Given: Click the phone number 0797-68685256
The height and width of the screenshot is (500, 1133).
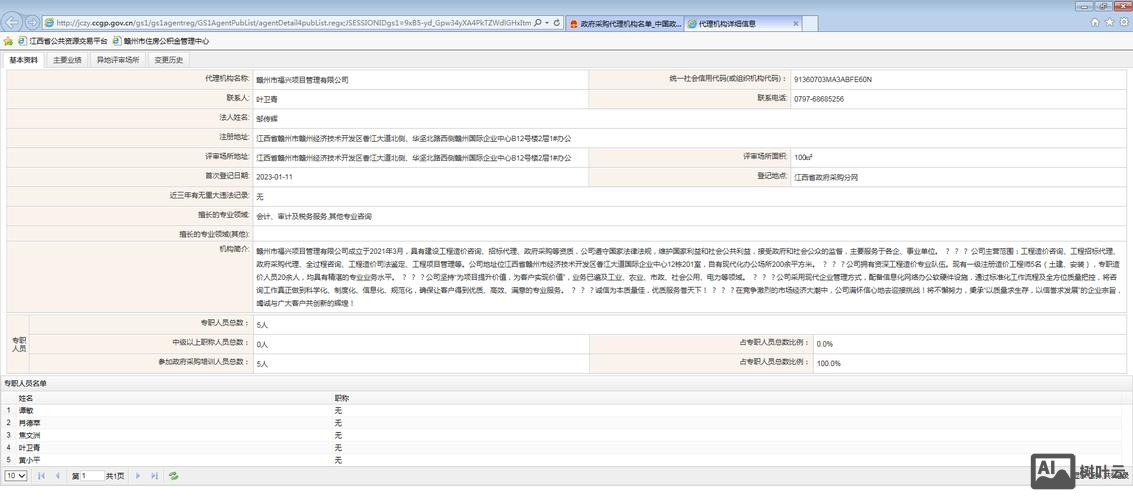Looking at the screenshot, I should (819, 99).
